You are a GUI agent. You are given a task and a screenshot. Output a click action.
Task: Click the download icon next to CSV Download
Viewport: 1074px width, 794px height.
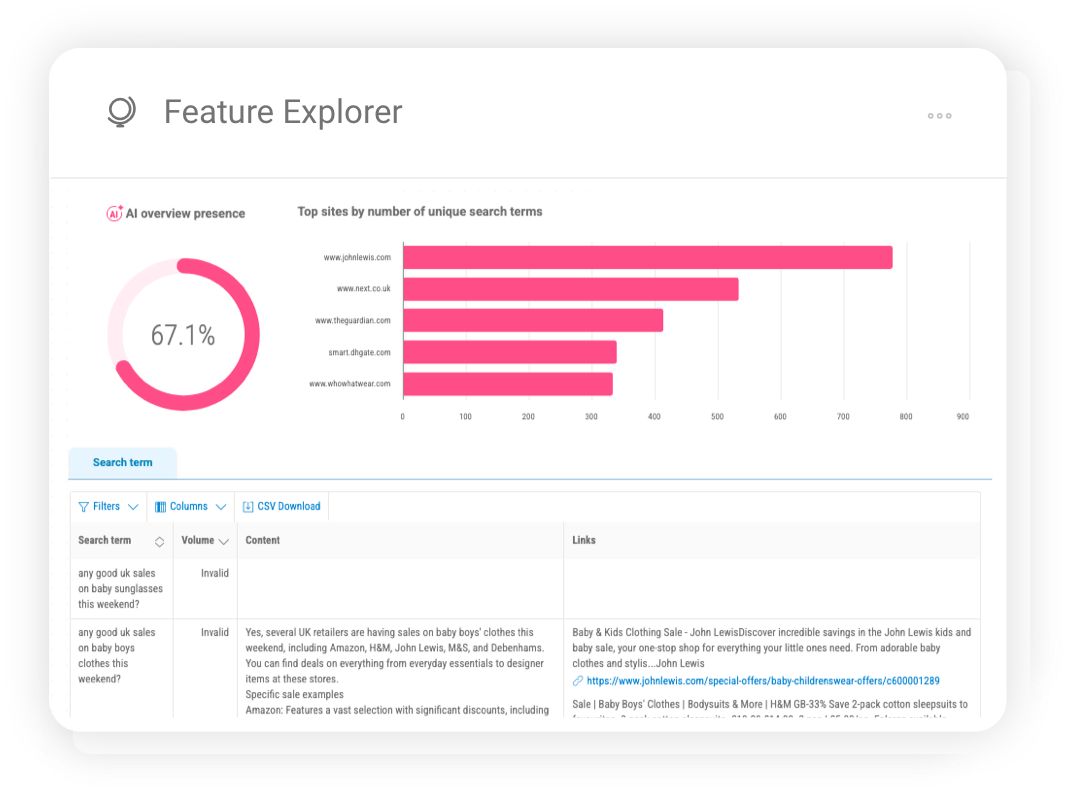[248, 506]
